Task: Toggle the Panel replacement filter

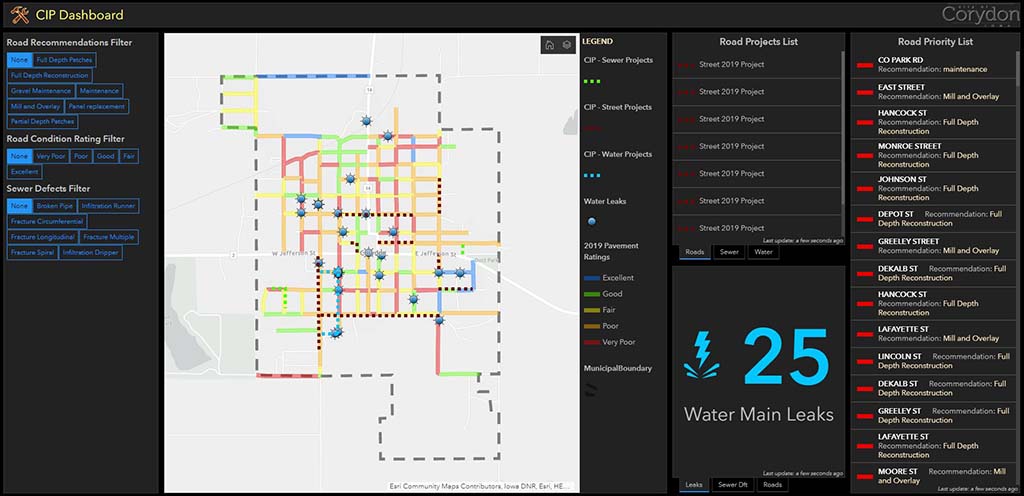Action: 97,106
